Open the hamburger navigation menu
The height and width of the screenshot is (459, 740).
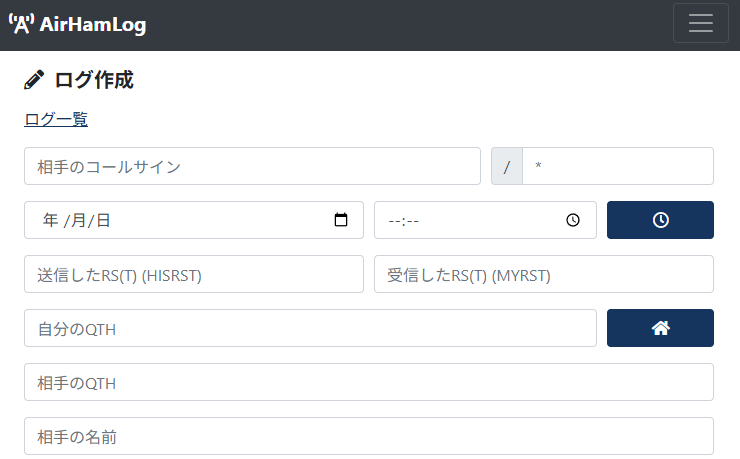tap(700, 23)
